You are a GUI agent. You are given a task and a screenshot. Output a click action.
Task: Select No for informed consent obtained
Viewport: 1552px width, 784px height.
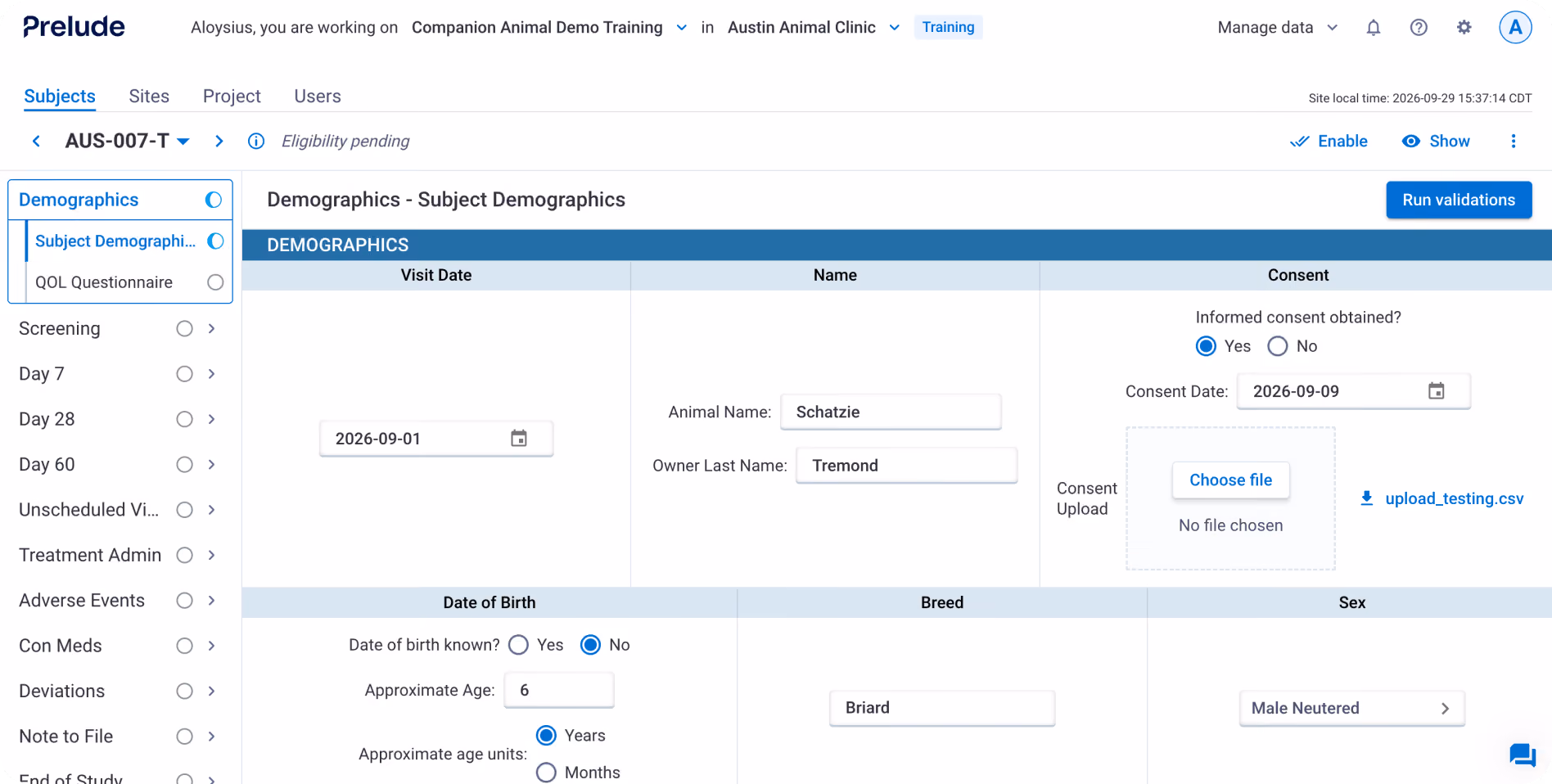coord(1278,346)
